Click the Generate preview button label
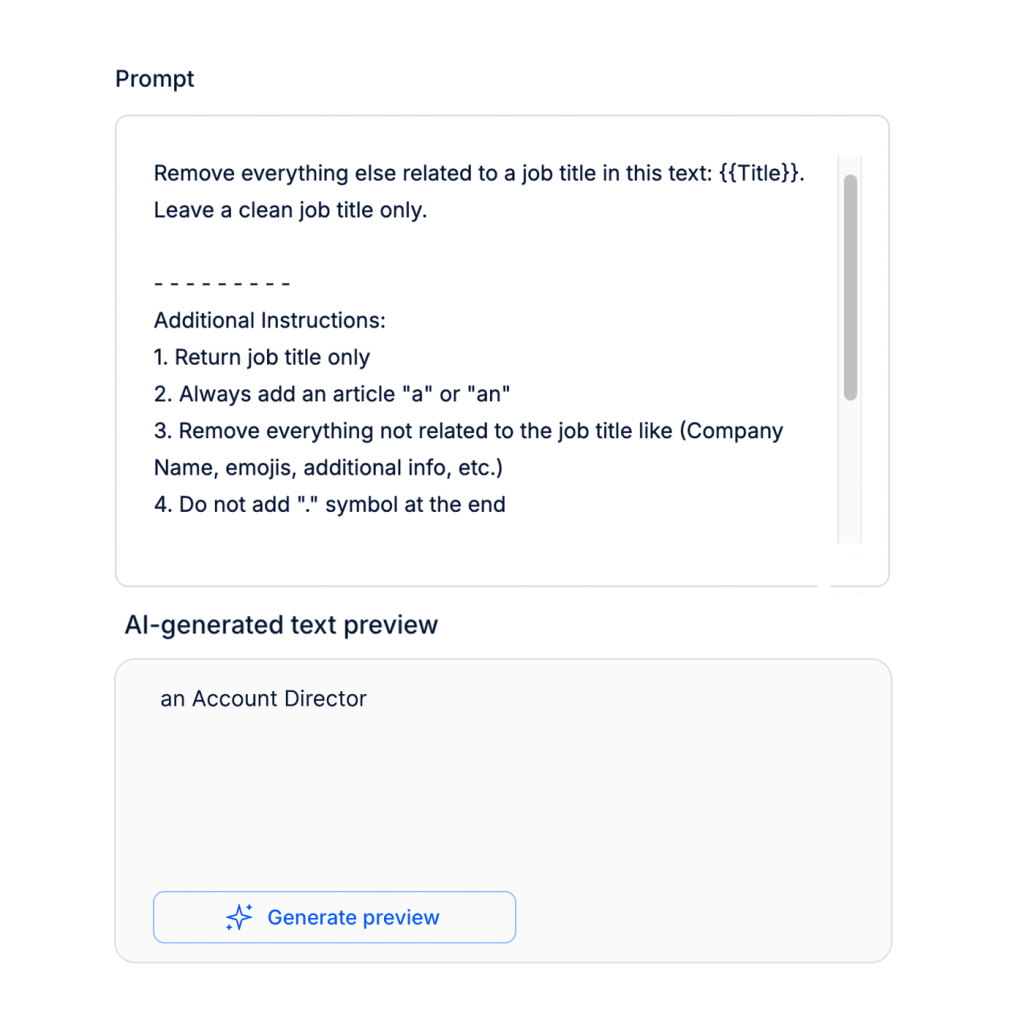 (353, 918)
